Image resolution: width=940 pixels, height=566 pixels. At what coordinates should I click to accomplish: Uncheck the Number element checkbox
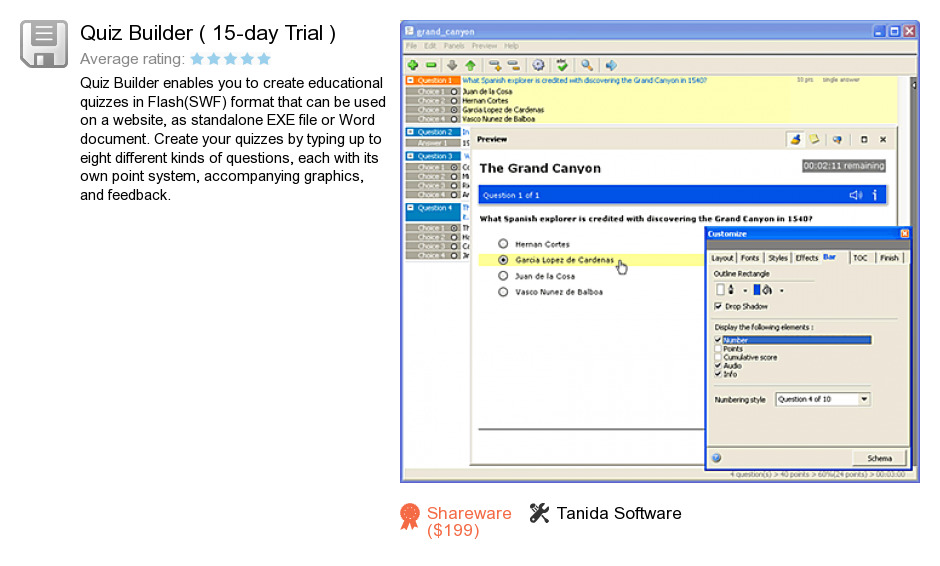click(x=718, y=339)
